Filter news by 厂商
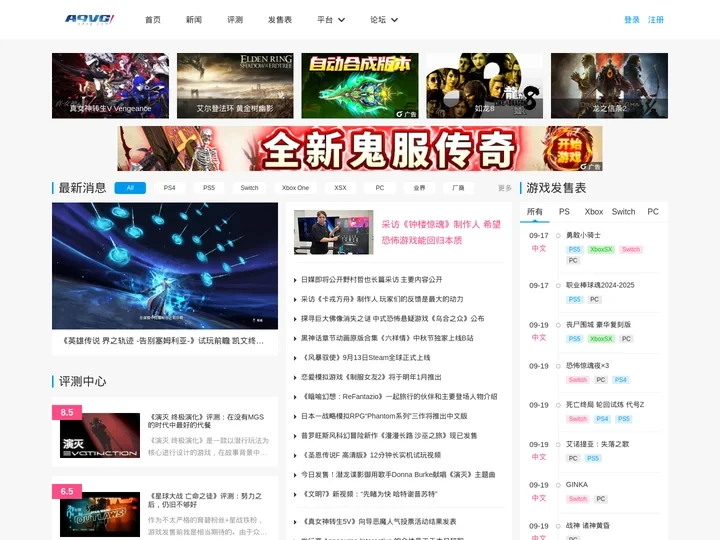The width and height of the screenshot is (720, 540). pyautogui.click(x=458, y=188)
